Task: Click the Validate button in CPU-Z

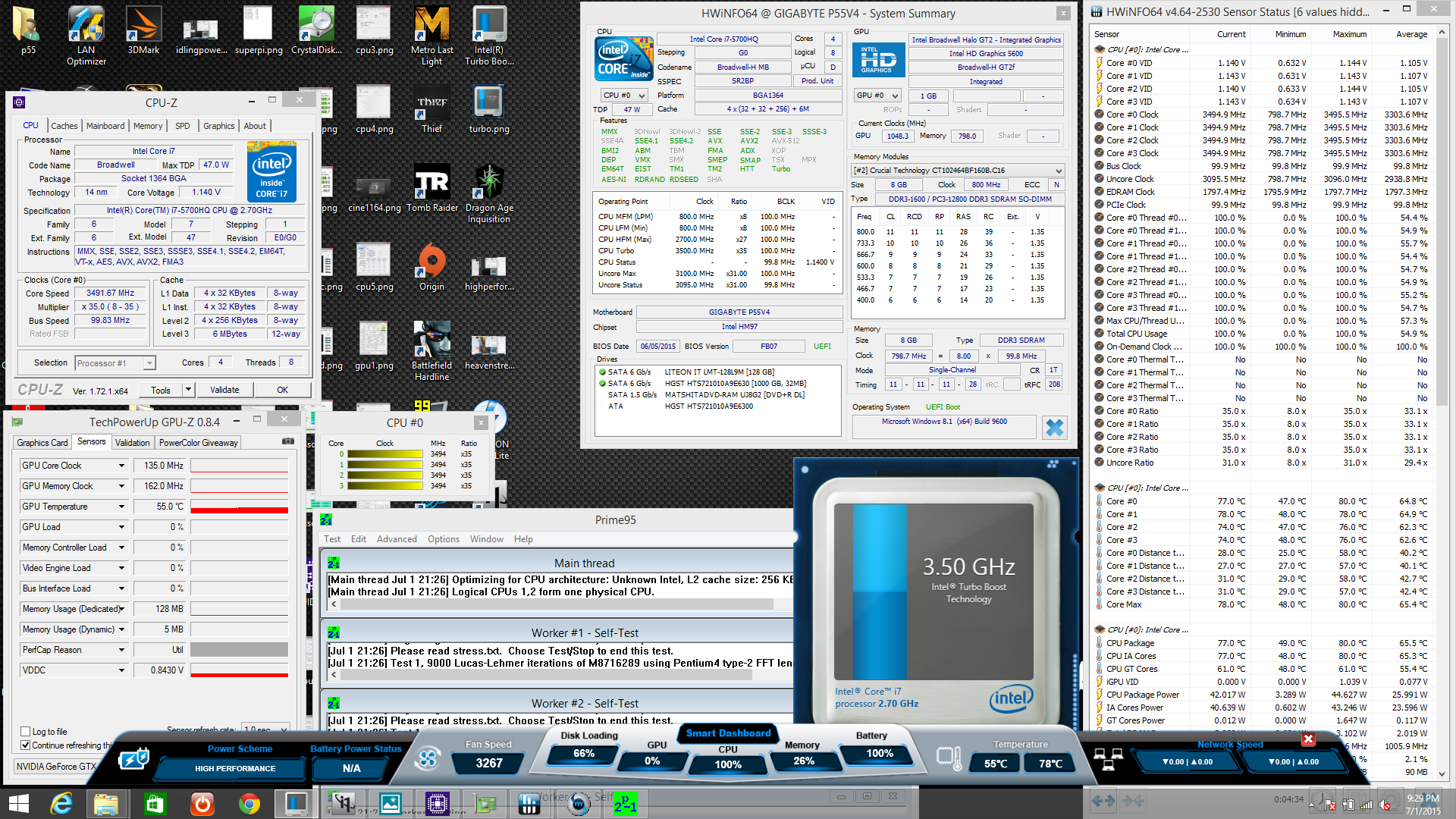Action: [224, 390]
